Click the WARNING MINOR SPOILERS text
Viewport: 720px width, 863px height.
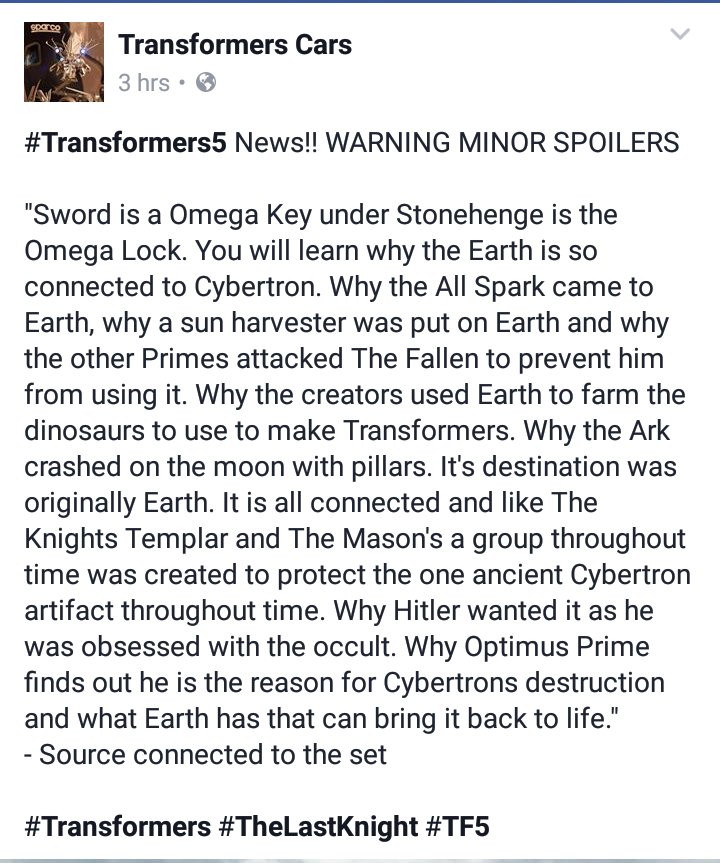point(503,142)
